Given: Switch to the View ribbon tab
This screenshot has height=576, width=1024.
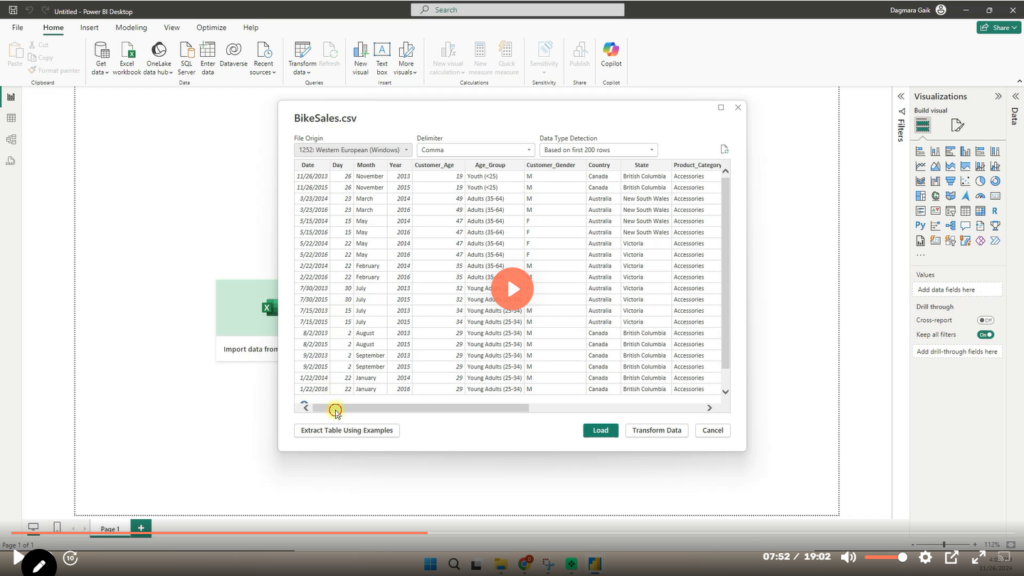Looking at the screenshot, I should [172, 27].
